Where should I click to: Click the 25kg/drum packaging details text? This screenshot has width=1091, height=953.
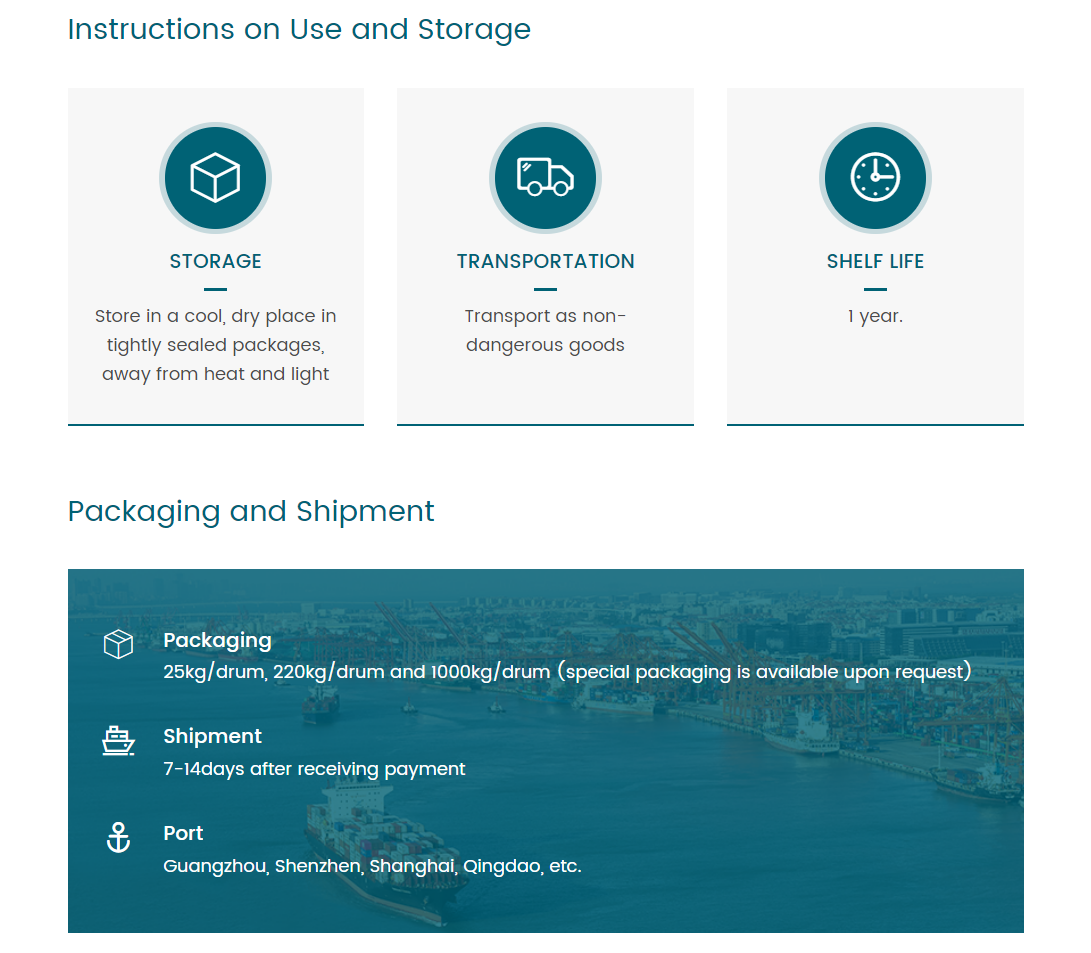(567, 672)
